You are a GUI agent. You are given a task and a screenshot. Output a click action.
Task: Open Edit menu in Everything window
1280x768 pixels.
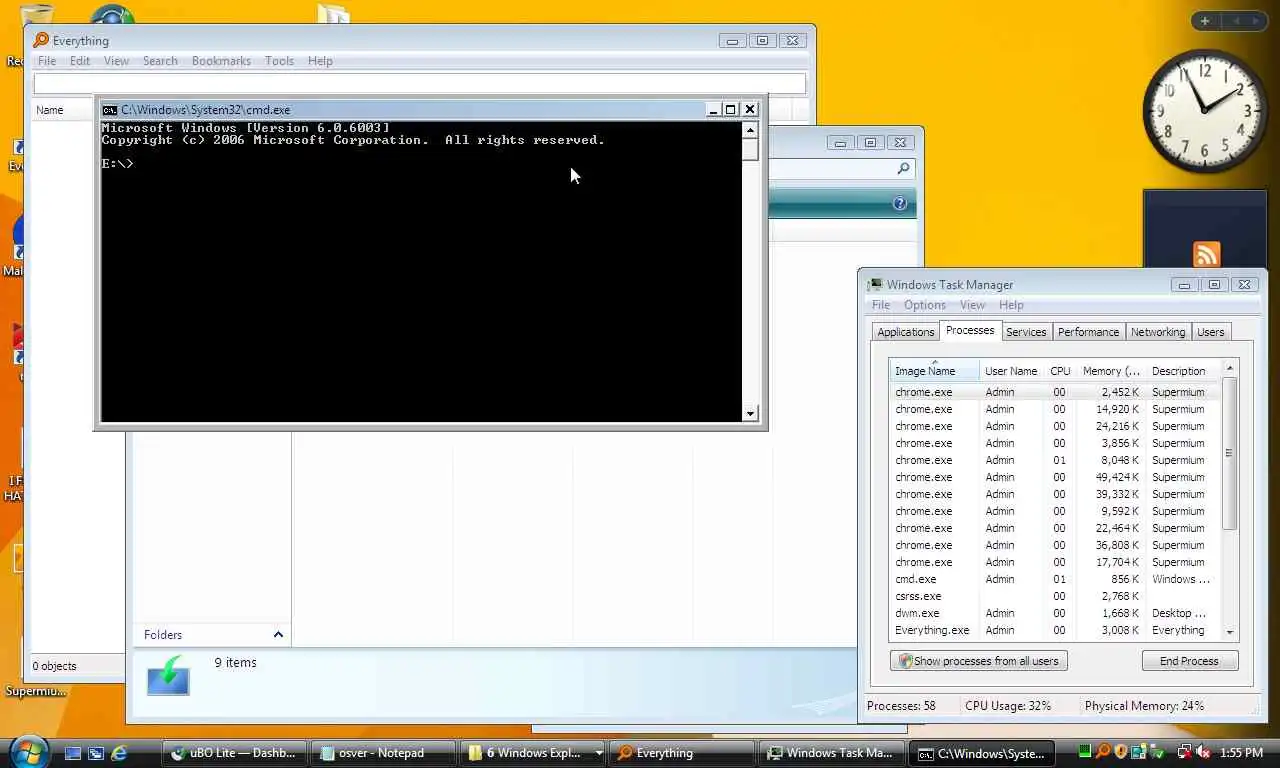tap(80, 61)
